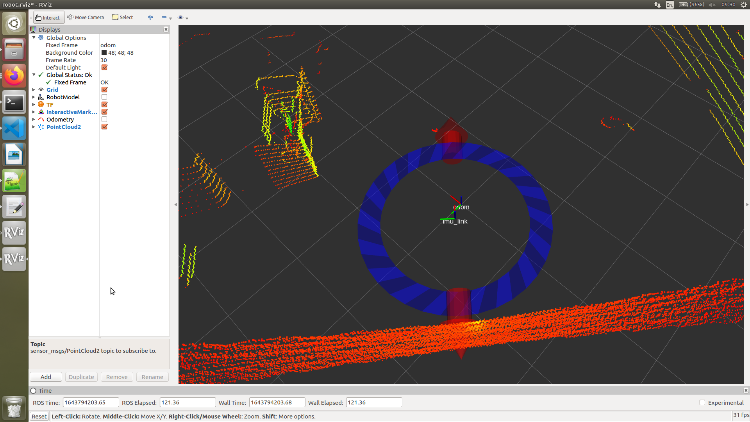Open Visual Studio Code from the dock

[x=14, y=127]
